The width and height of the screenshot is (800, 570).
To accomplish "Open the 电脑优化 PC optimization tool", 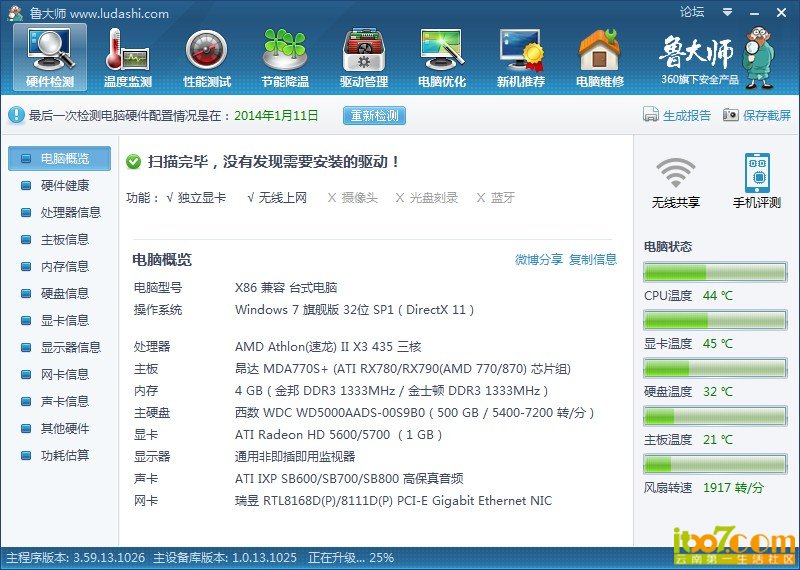I will pos(442,57).
